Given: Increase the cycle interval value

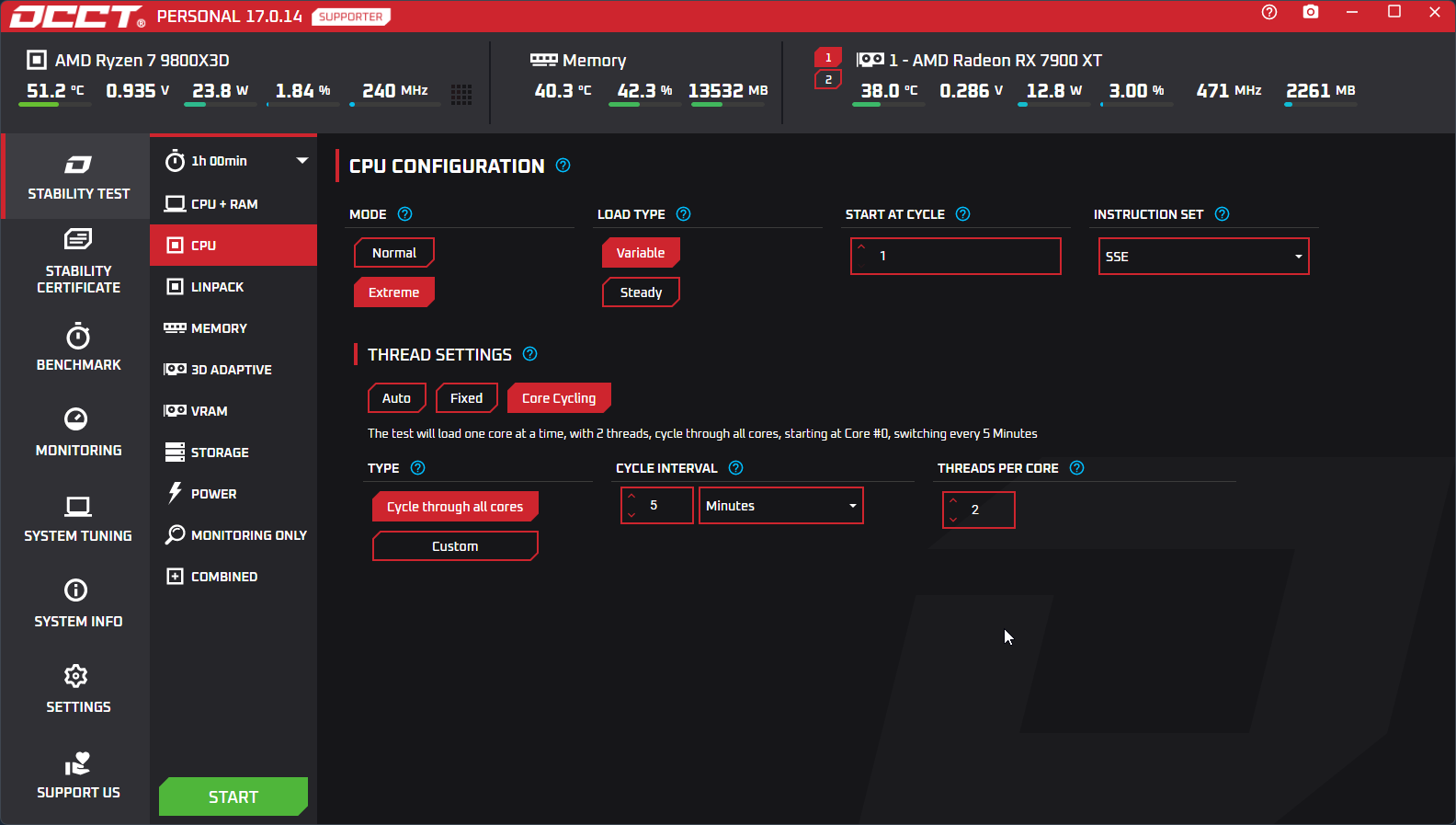Looking at the screenshot, I should pyautogui.click(x=631, y=497).
